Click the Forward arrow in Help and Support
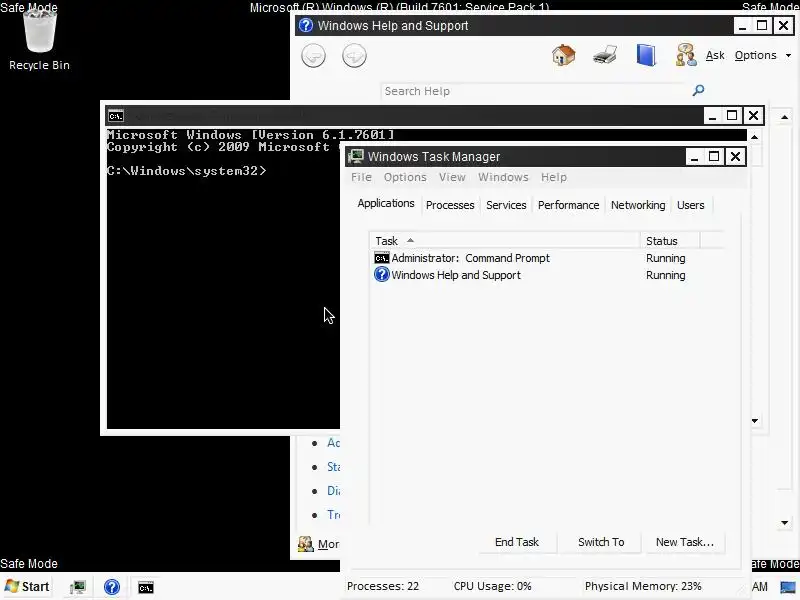The width and height of the screenshot is (800, 600). point(354,55)
